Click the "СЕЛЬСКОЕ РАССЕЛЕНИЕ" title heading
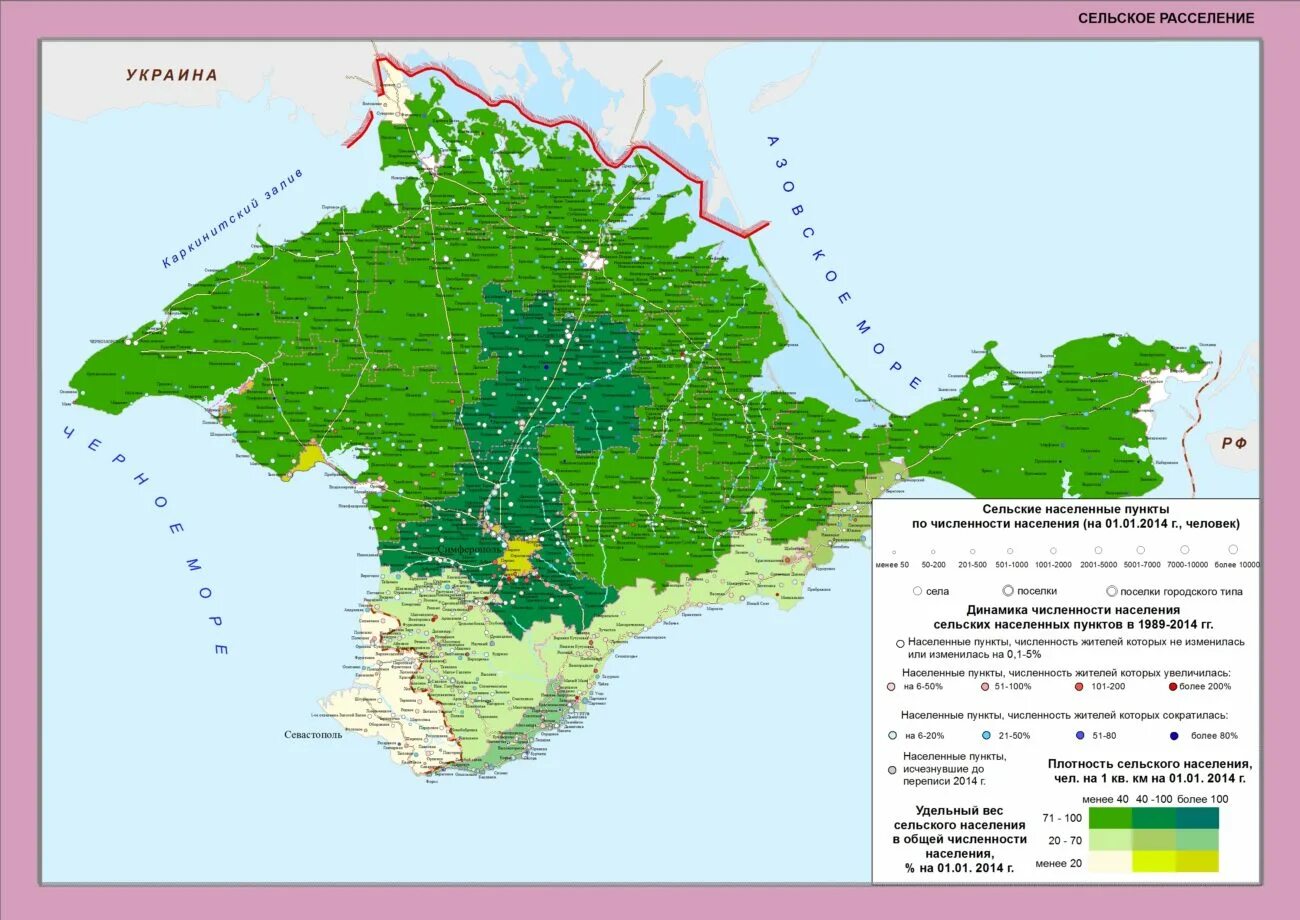1300x920 pixels. pyautogui.click(x=1166, y=17)
